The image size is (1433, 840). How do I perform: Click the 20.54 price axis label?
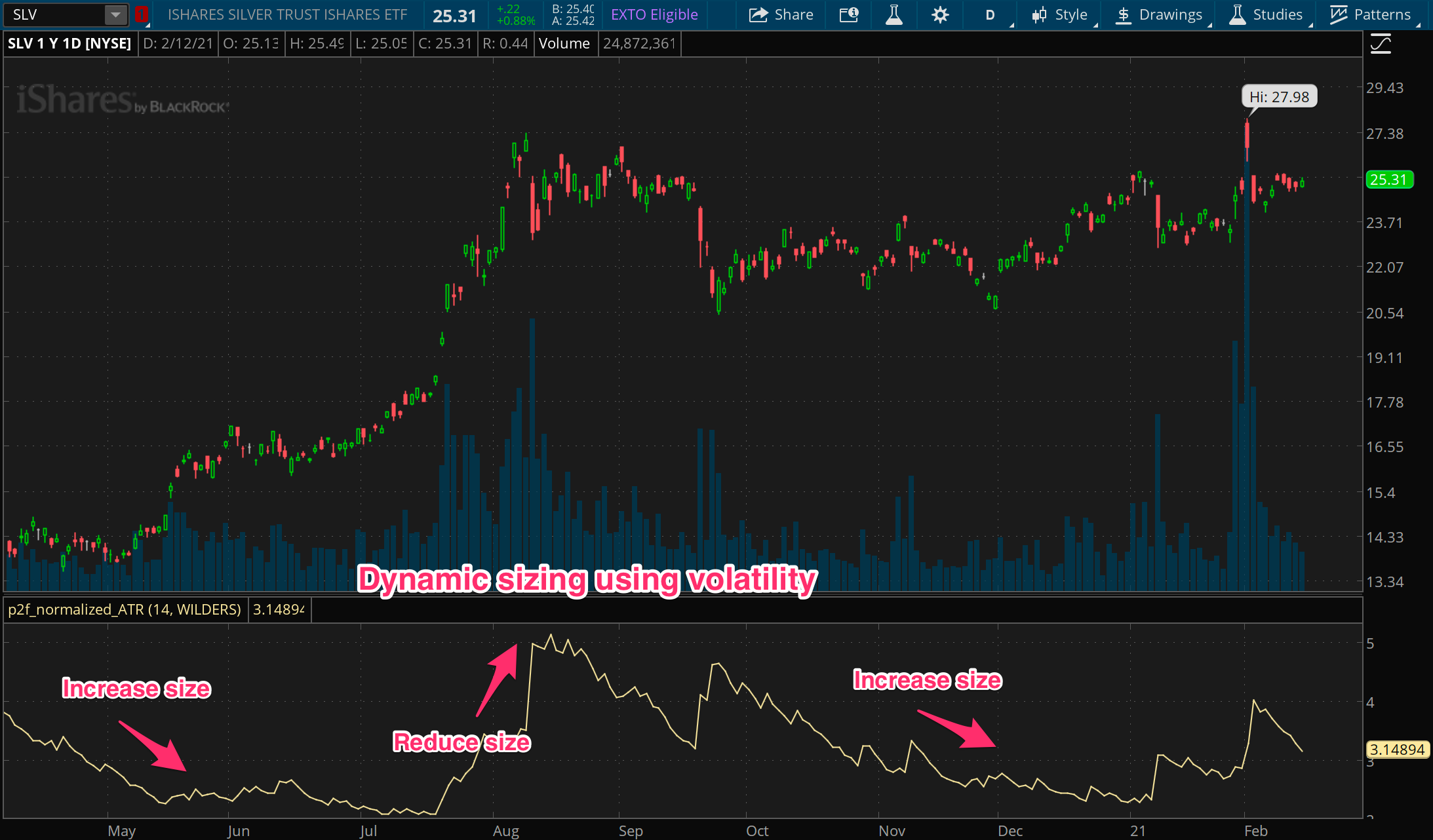(x=1384, y=313)
